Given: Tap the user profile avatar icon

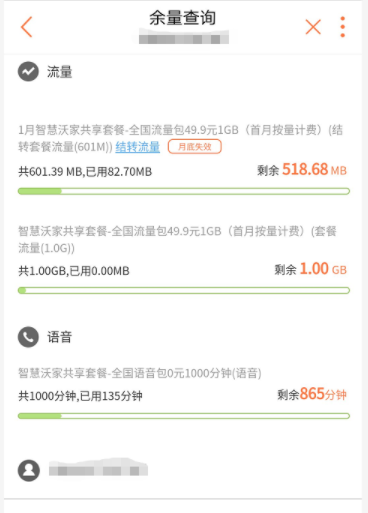Looking at the screenshot, I should click(29, 470).
